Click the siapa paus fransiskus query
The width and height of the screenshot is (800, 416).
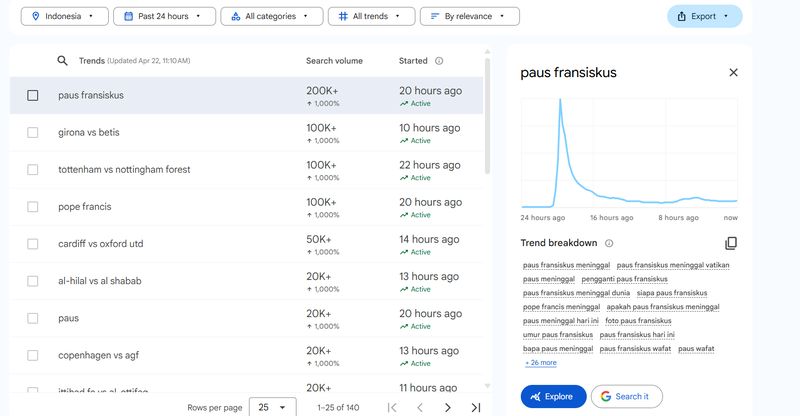tap(672, 293)
